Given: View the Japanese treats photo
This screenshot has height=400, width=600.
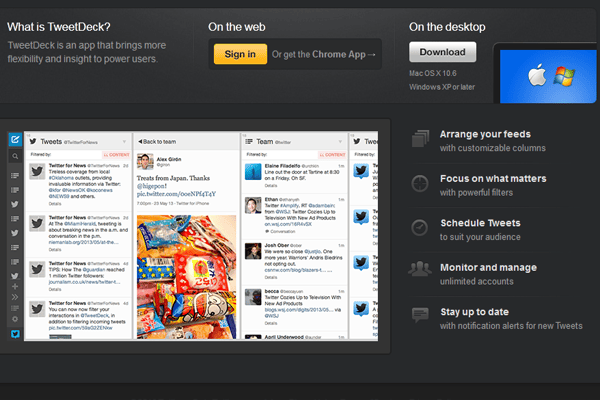Looking at the screenshot, I should coord(186,277).
